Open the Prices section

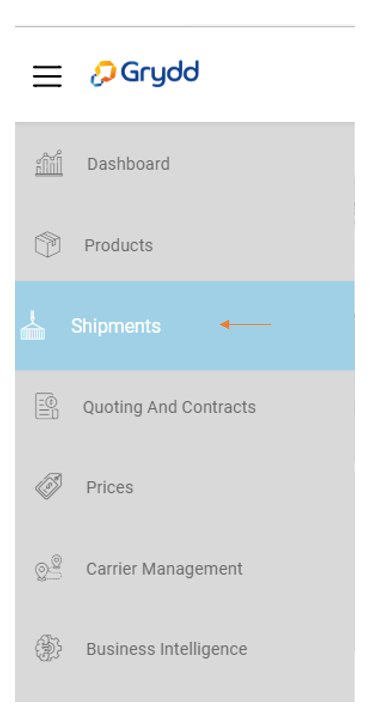110,487
